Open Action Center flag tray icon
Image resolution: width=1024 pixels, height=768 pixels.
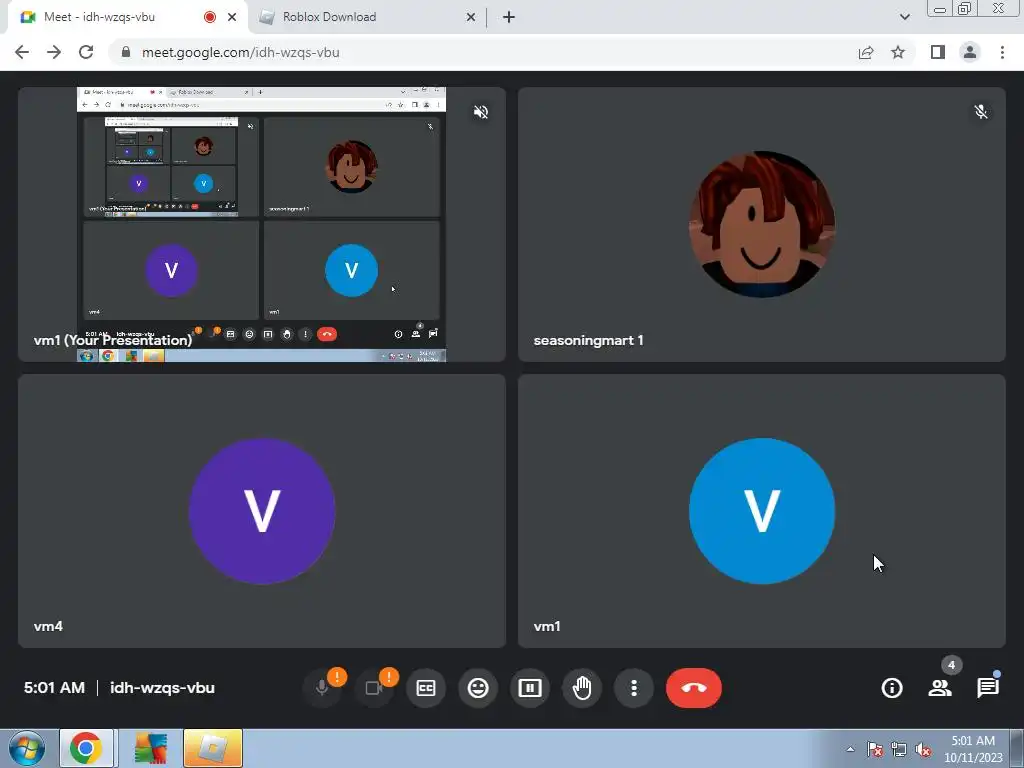coord(874,749)
